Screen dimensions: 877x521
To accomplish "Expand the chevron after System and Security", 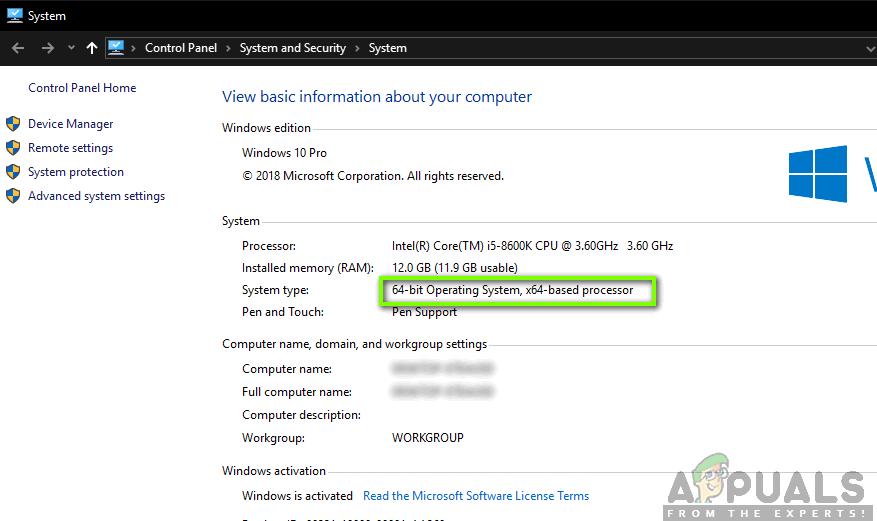I will click(357, 48).
